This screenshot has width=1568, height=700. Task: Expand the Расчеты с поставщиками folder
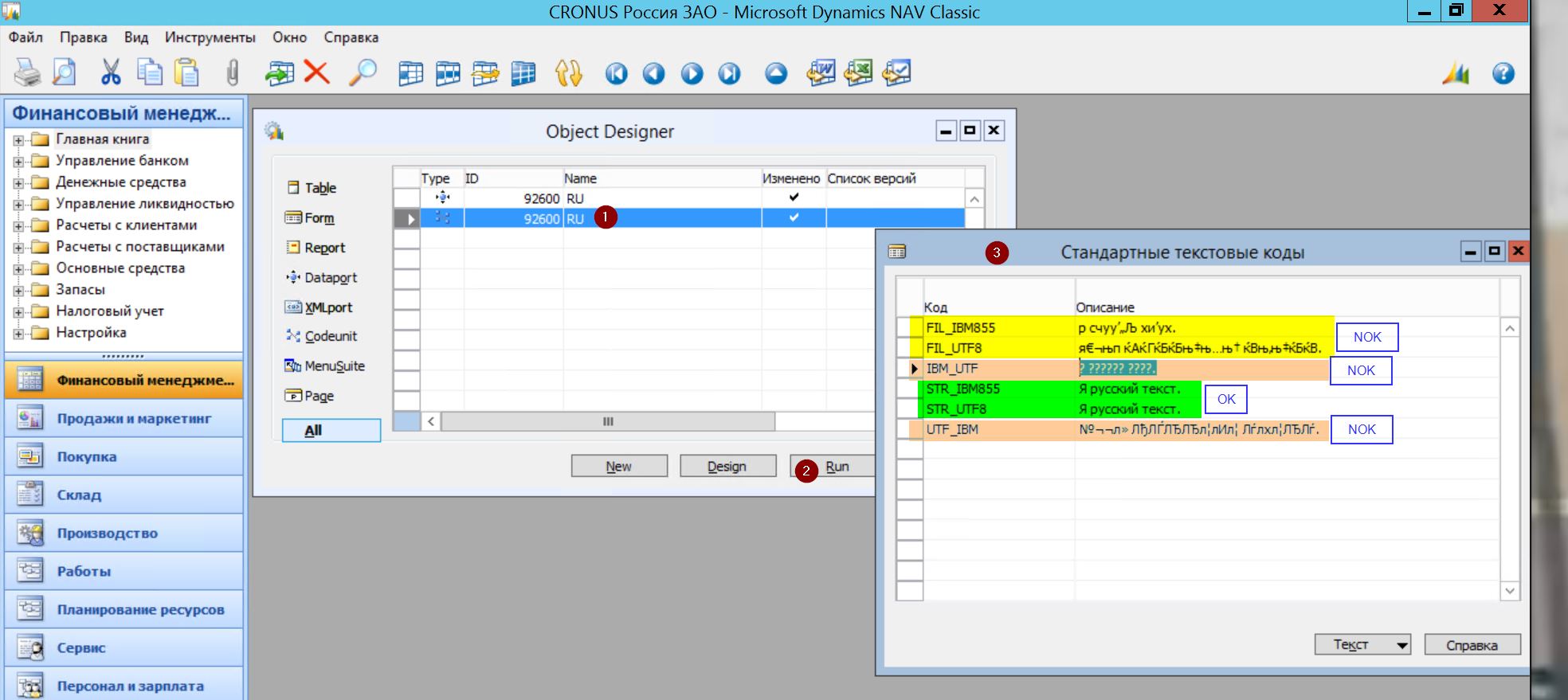click(18, 248)
